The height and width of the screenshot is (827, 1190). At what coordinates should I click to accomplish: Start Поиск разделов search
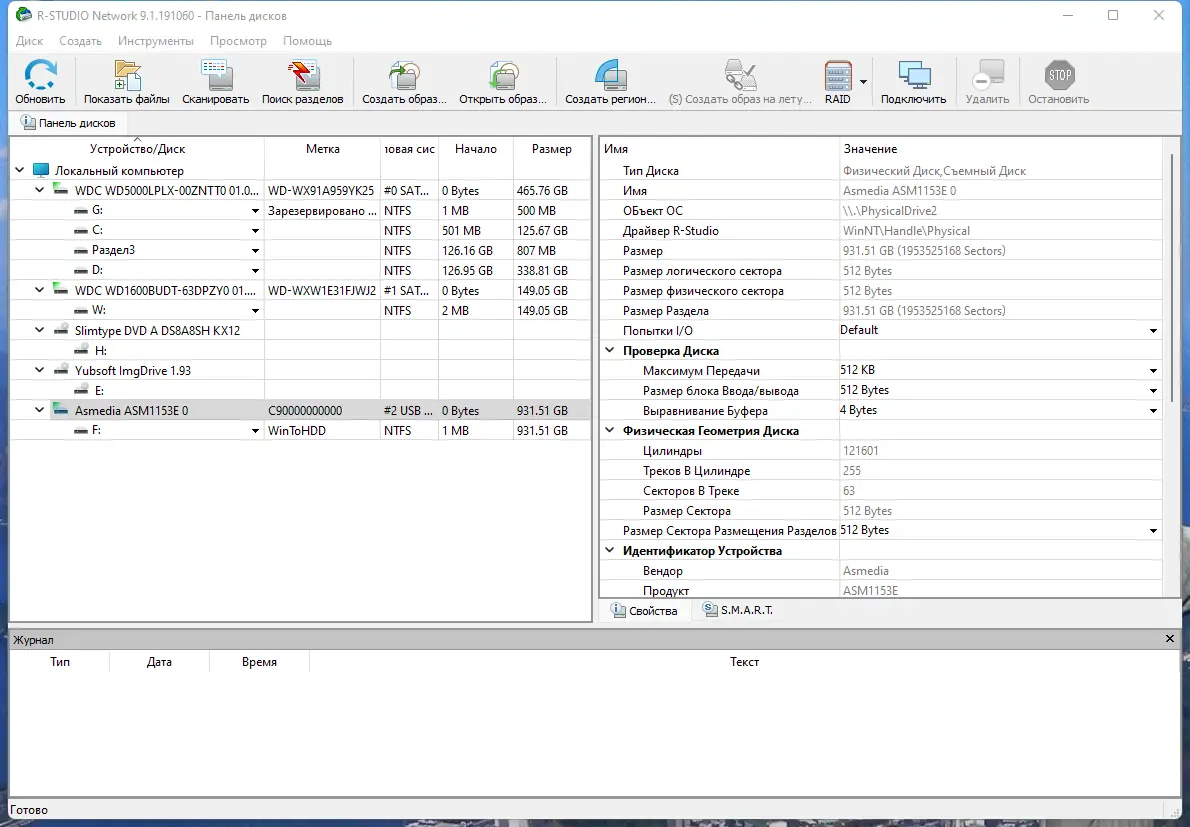pyautogui.click(x=303, y=75)
